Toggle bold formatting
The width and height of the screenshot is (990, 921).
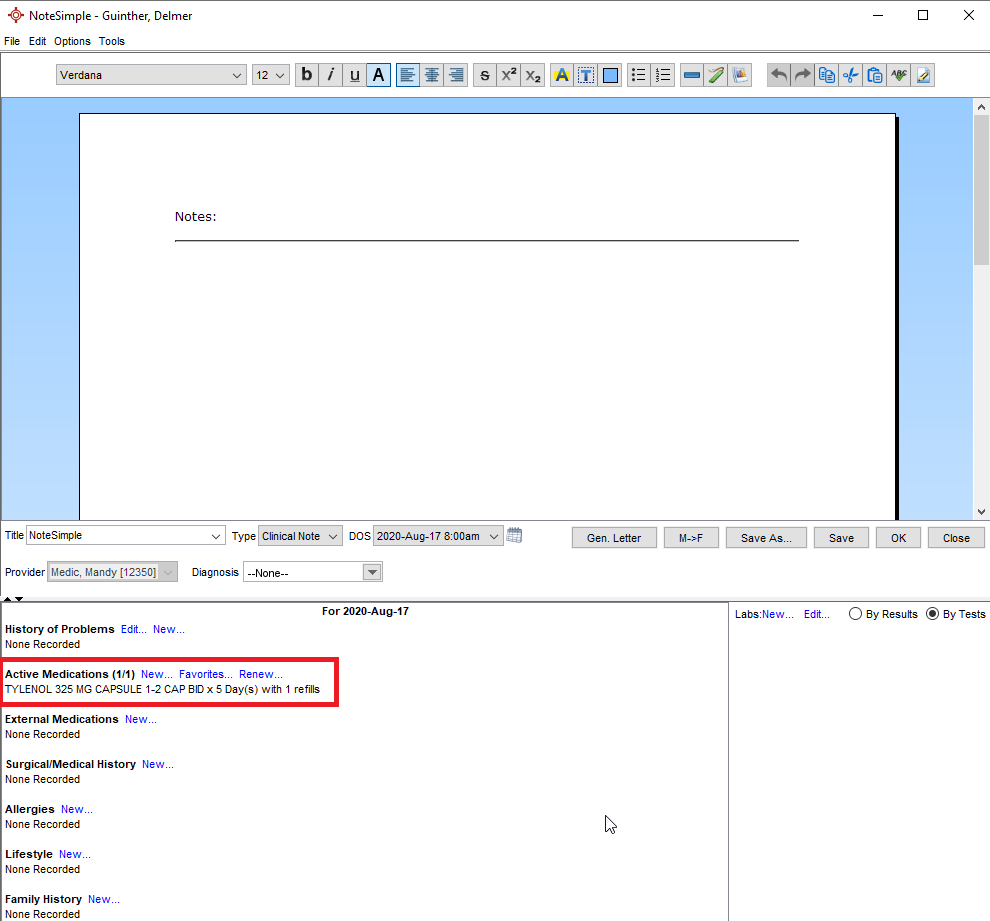(x=307, y=75)
